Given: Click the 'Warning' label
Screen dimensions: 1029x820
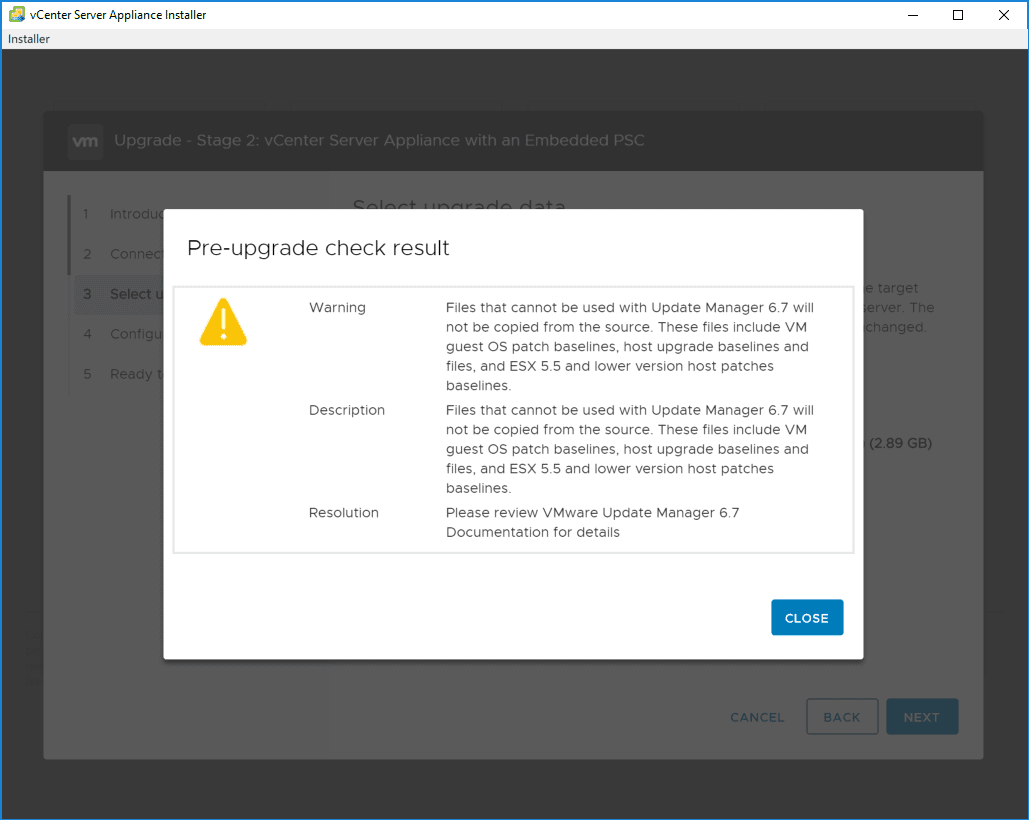Looking at the screenshot, I should click(337, 307).
